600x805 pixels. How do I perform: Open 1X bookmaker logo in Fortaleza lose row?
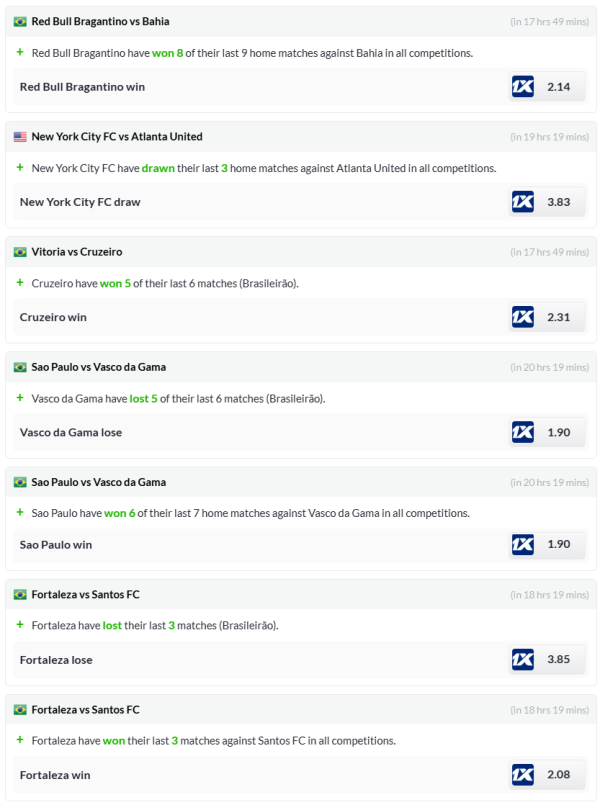(522, 660)
